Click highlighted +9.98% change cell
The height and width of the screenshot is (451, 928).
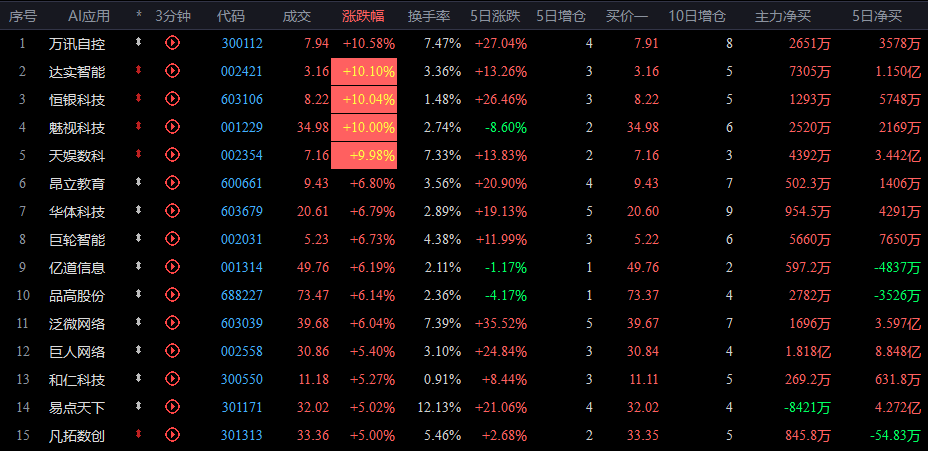click(x=364, y=156)
